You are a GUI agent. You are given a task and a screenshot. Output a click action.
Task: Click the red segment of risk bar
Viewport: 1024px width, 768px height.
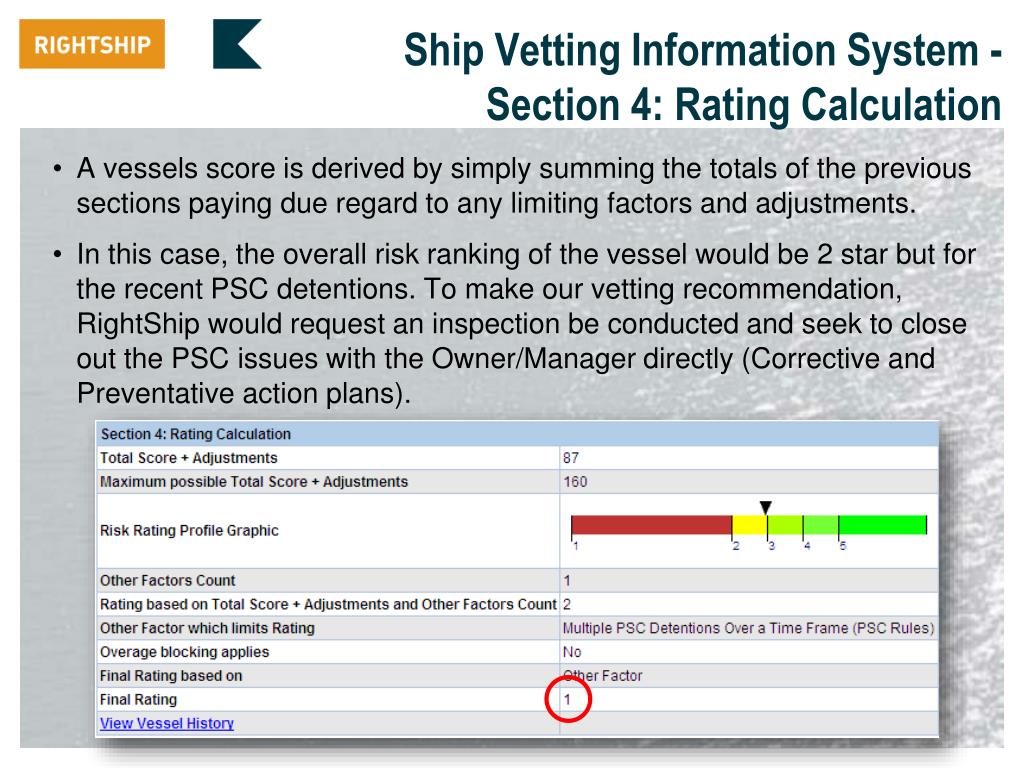[x=651, y=524]
